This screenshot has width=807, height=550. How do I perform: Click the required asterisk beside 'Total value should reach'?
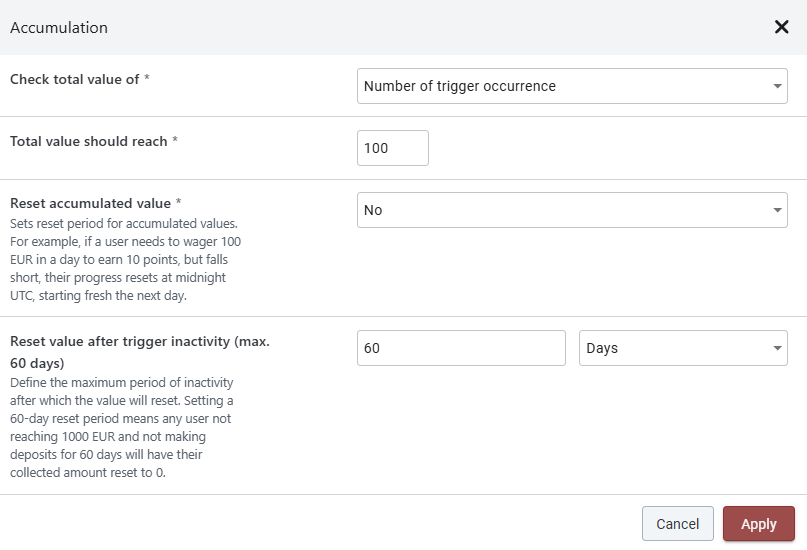(175, 141)
